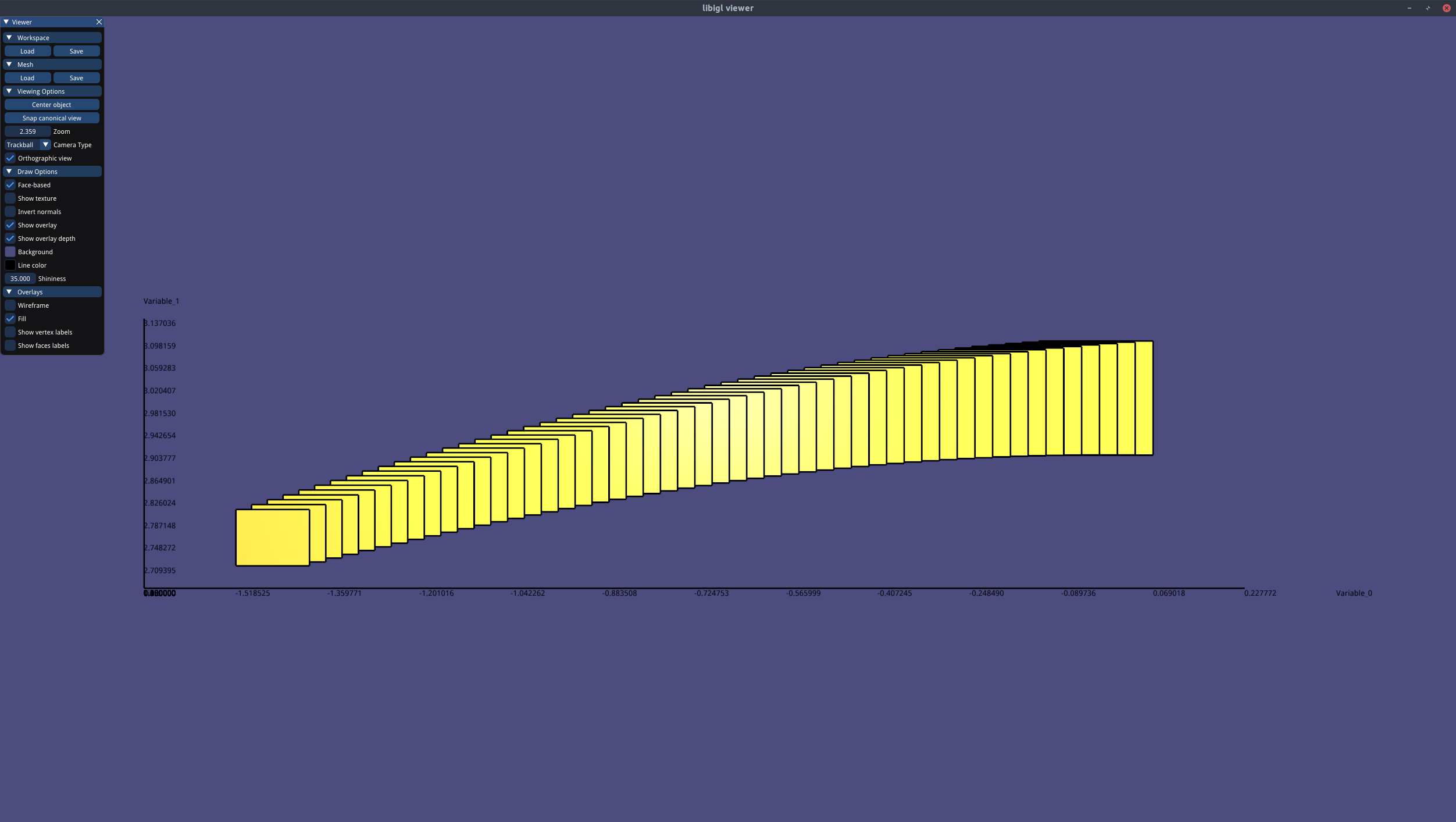Load a workspace file
The image size is (1456, 822).
(x=27, y=51)
